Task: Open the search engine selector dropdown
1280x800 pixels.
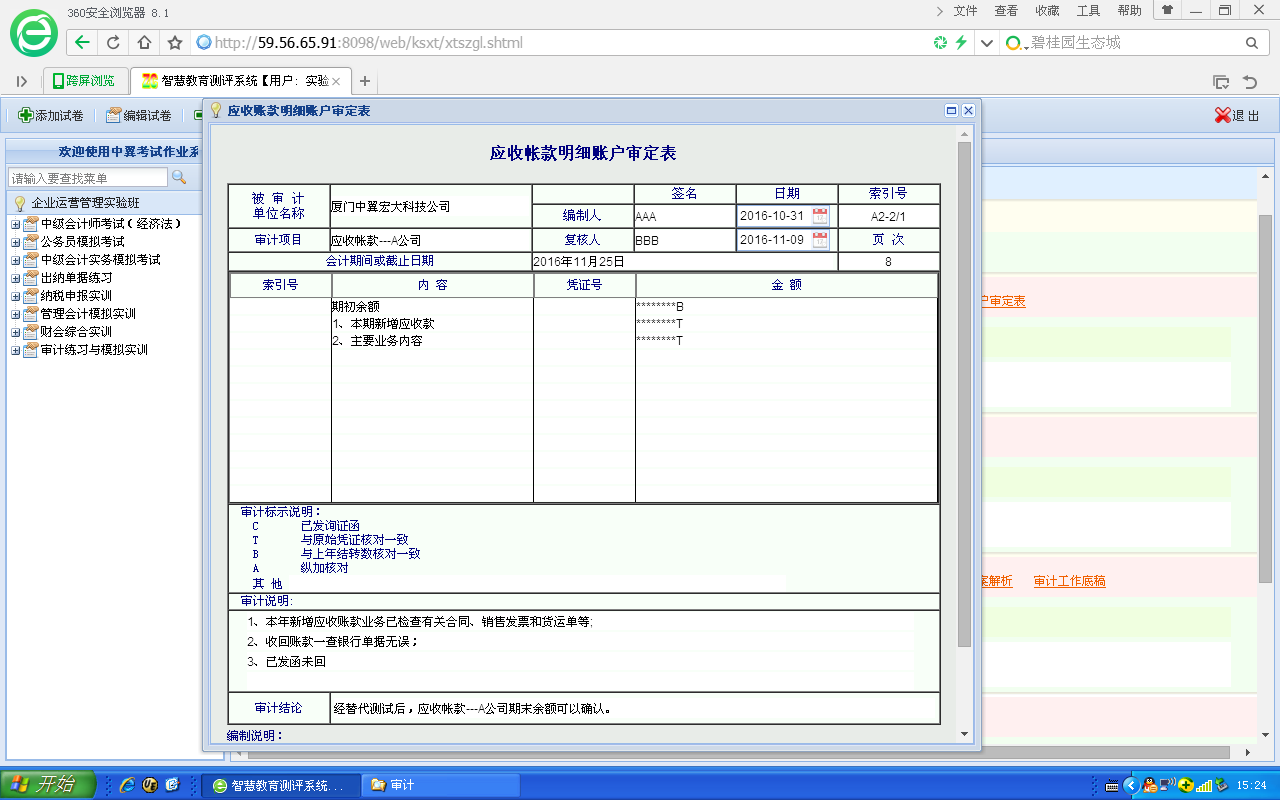Action: pyautogui.click(x=1018, y=43)
